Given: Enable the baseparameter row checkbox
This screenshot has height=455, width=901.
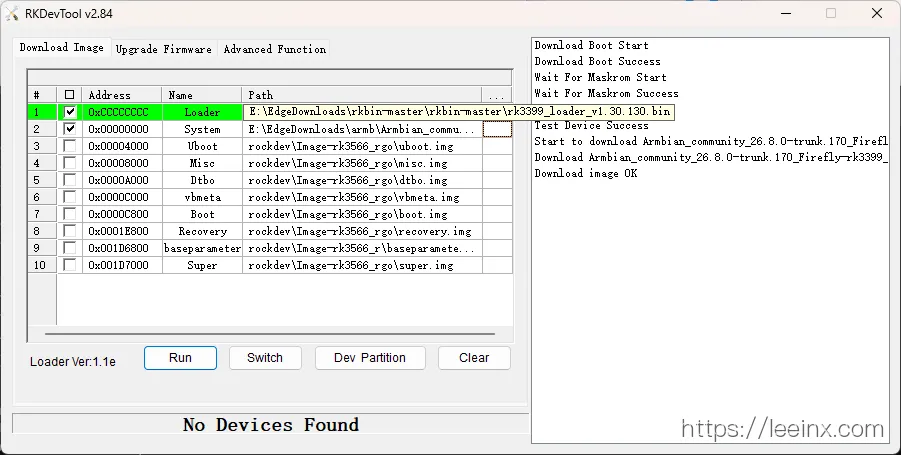Looking at the screenshot, I should tap(70, 248).
